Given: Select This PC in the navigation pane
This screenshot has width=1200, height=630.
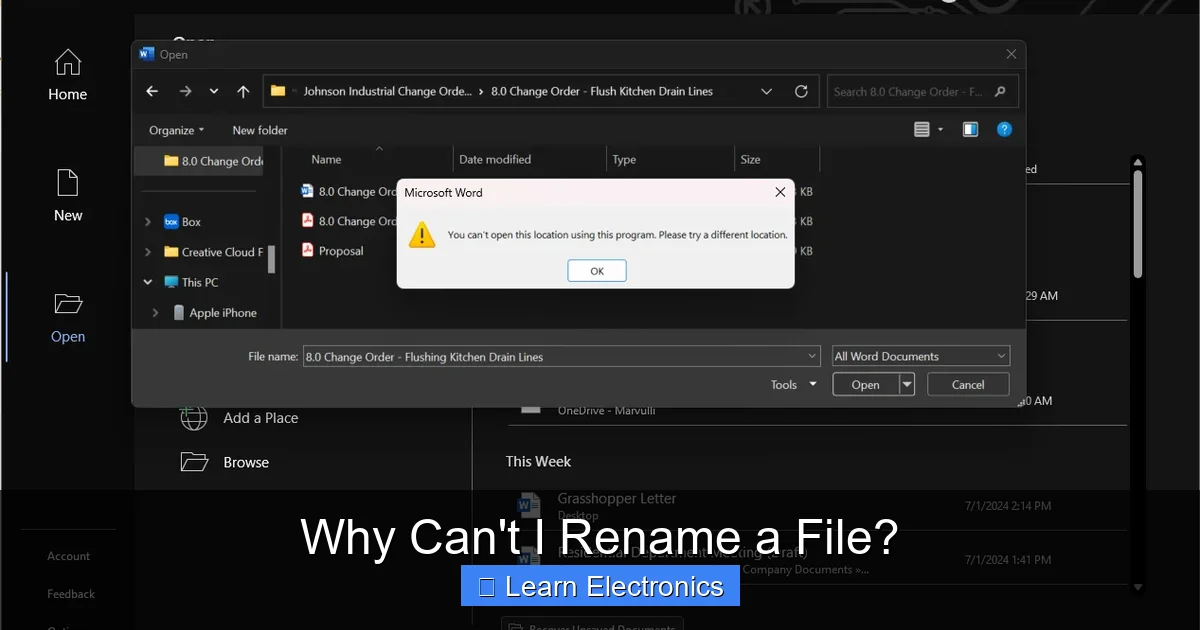Looking at the screenshot, I should (x=199, y=282).
